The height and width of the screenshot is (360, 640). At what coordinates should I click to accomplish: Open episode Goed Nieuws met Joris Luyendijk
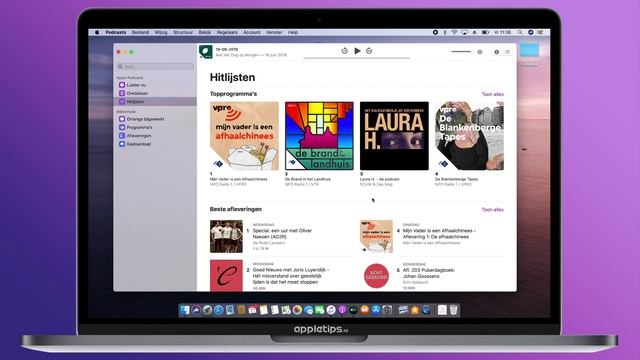pyautogui.click(x=291, y=276)
